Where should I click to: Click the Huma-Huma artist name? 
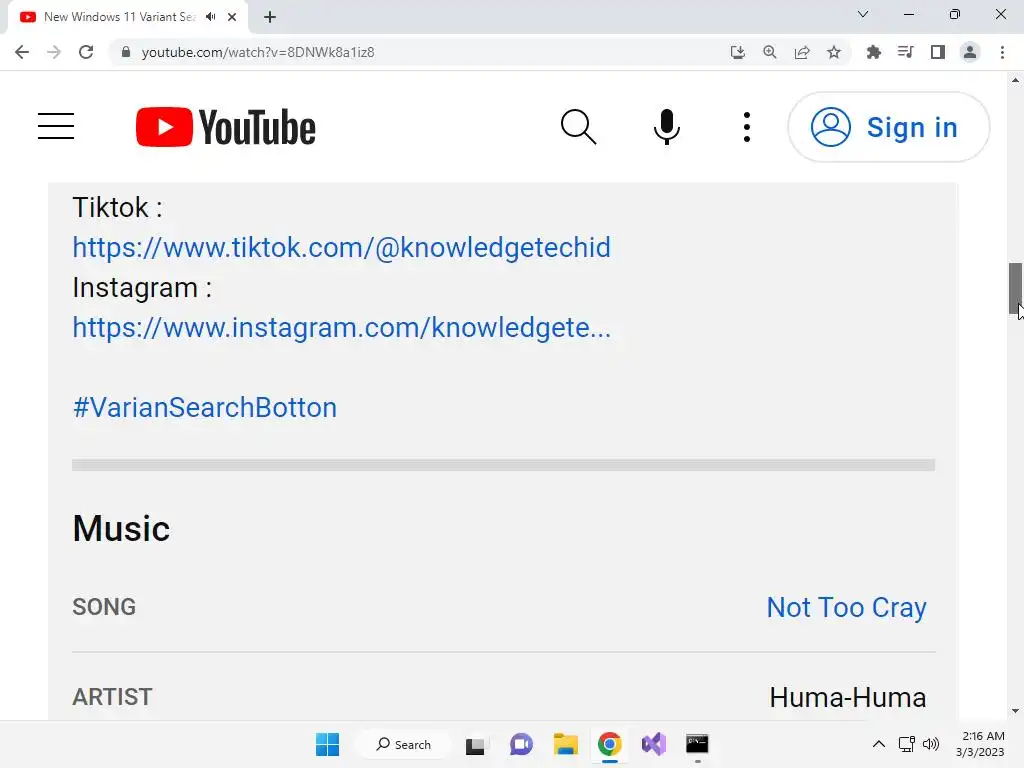pos(848,697)
